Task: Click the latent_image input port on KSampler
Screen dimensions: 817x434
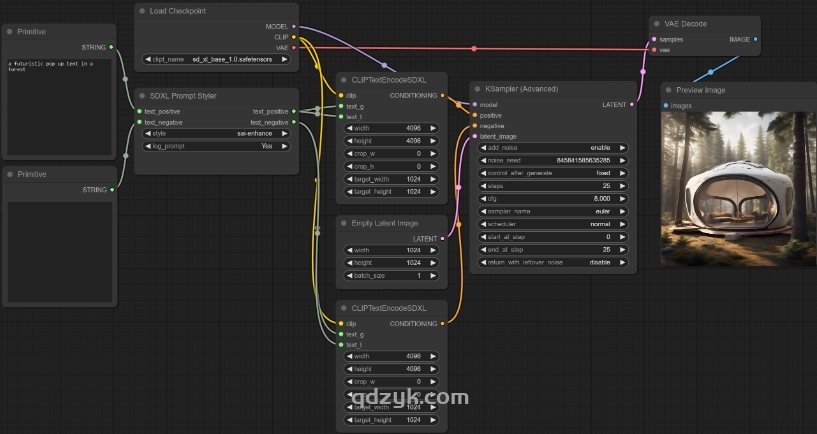Action: [x=474, y=136]
